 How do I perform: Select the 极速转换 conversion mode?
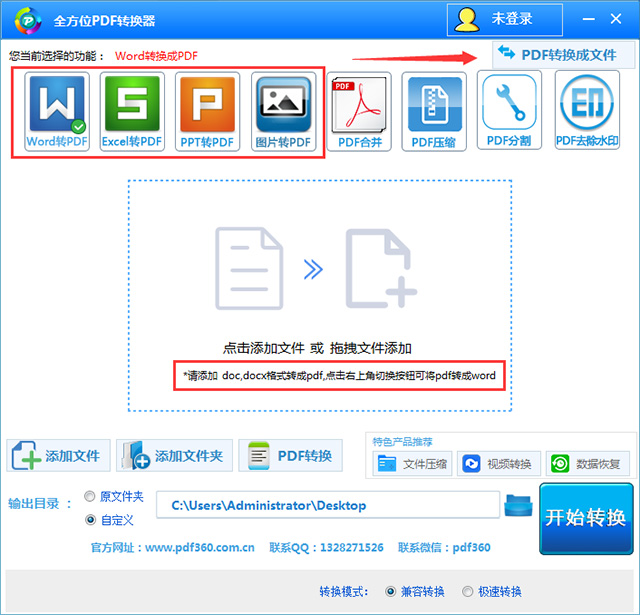(468, 591)
